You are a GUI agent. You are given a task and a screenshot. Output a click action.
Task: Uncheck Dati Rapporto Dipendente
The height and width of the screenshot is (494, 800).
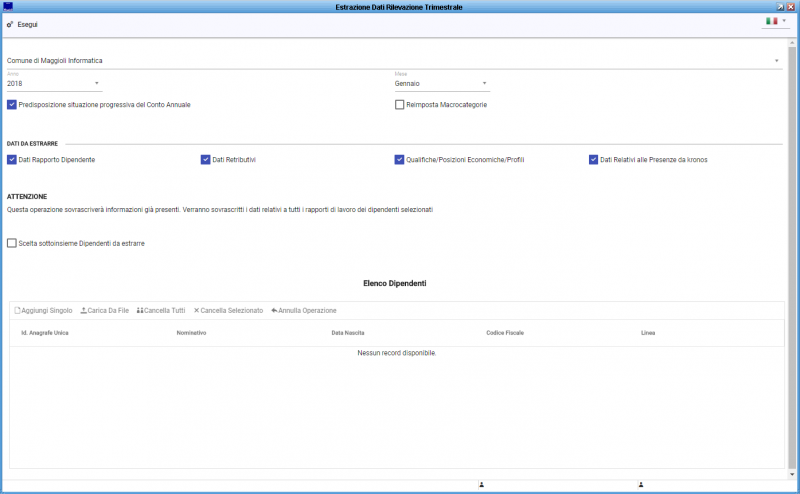[12, 160]
